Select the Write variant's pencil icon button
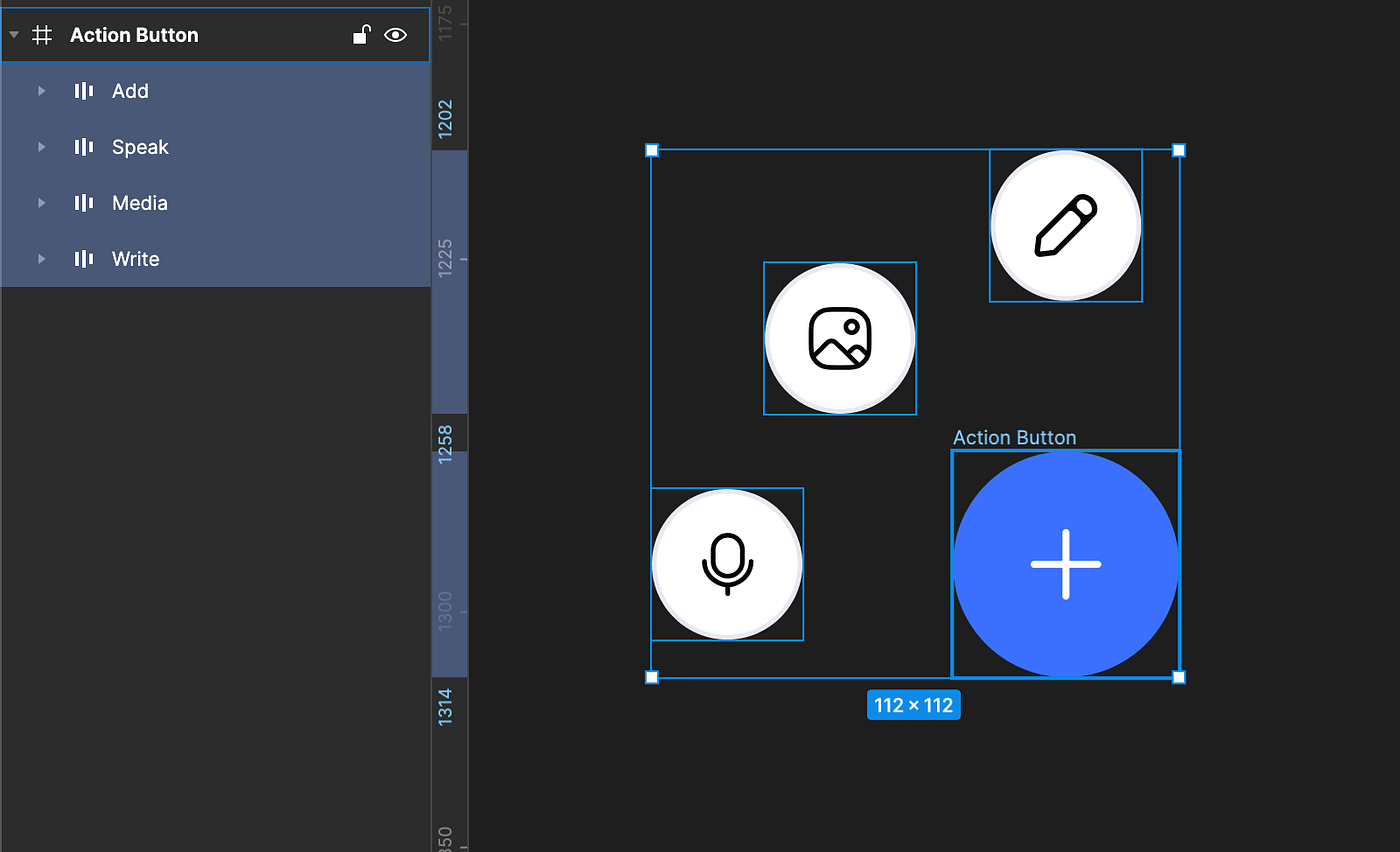The image size is (1400, 852). click(x=1066, y=225)
